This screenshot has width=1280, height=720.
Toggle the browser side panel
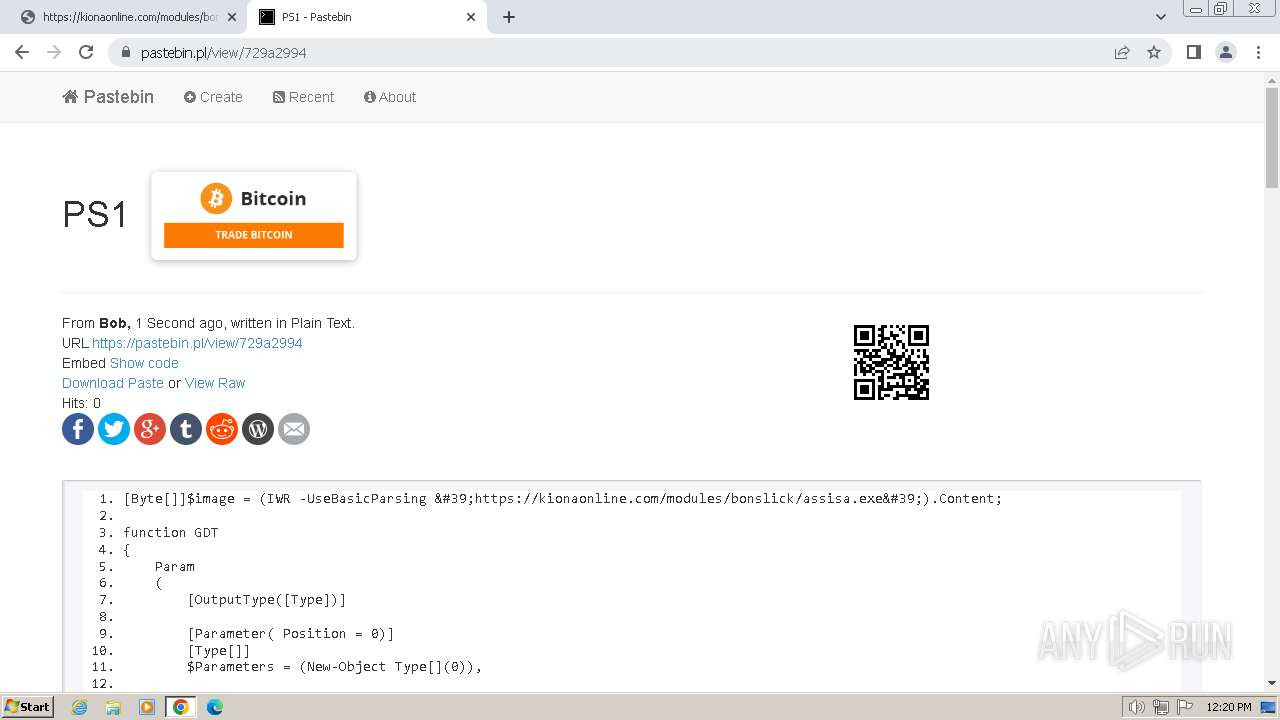click(1193, 52)
